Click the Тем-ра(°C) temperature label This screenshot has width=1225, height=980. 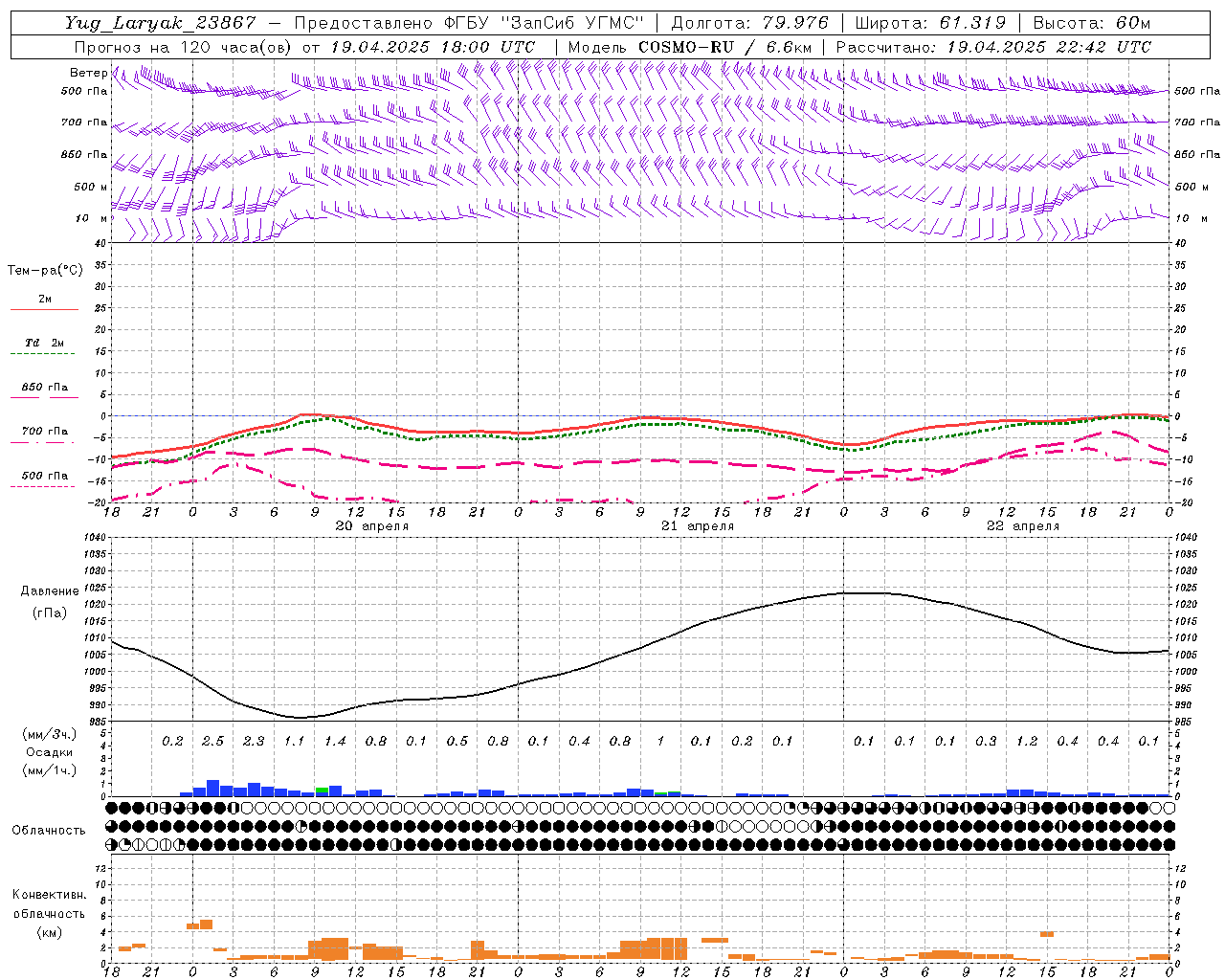point(45,271)
